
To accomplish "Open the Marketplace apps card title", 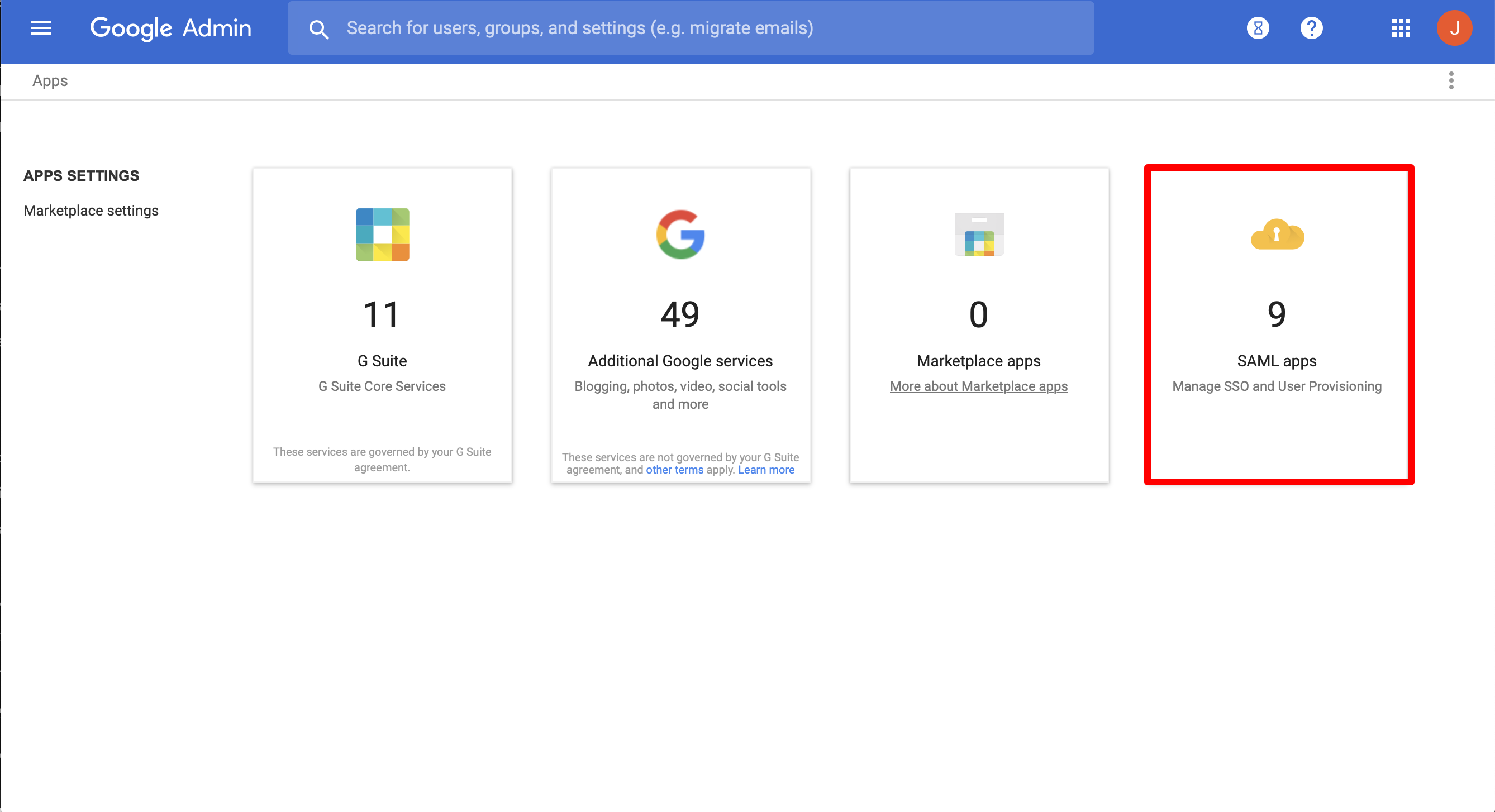I will click(978, 361).
